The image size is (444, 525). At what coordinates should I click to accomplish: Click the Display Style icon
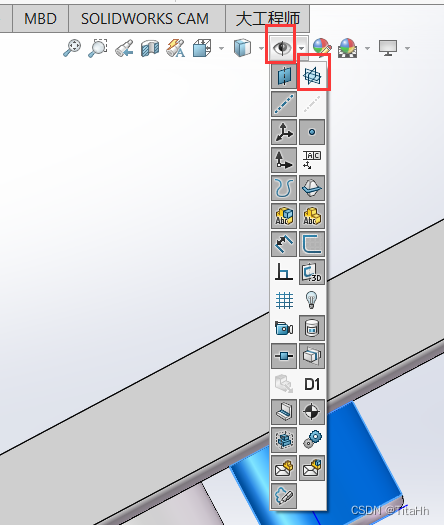(x=242, y=48)
